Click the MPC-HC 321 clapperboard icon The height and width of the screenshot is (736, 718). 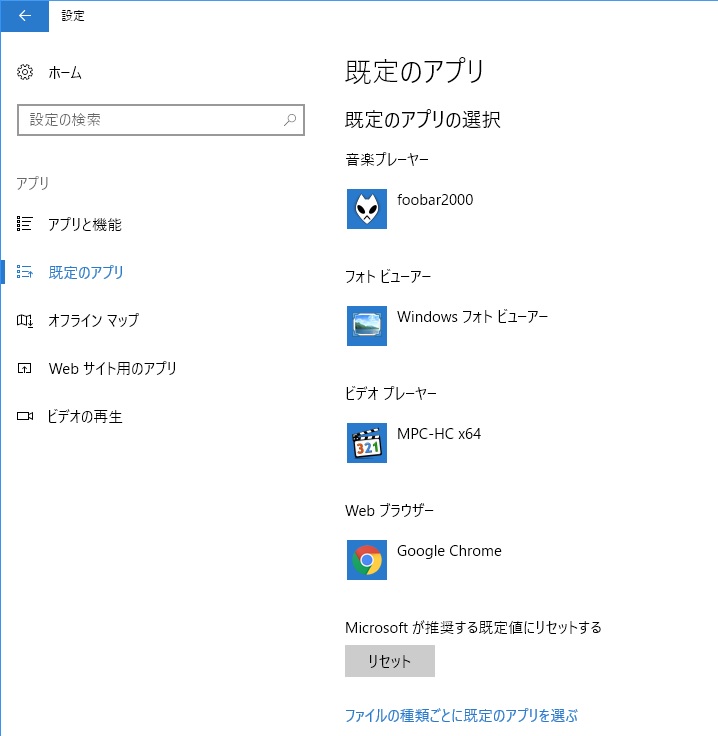tap(367, 443)
